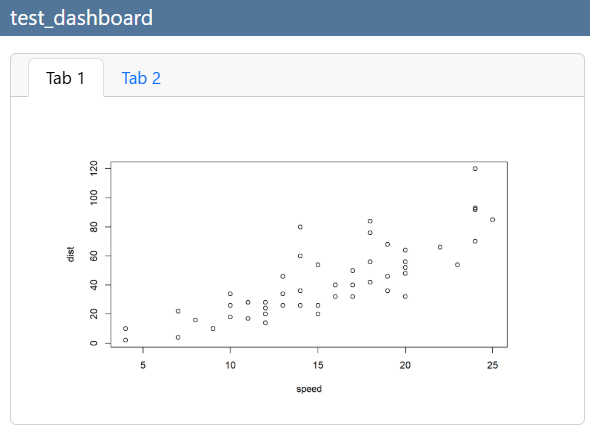
Task: Click the x-axis tick label 5
Action: [x=143, y=365]
